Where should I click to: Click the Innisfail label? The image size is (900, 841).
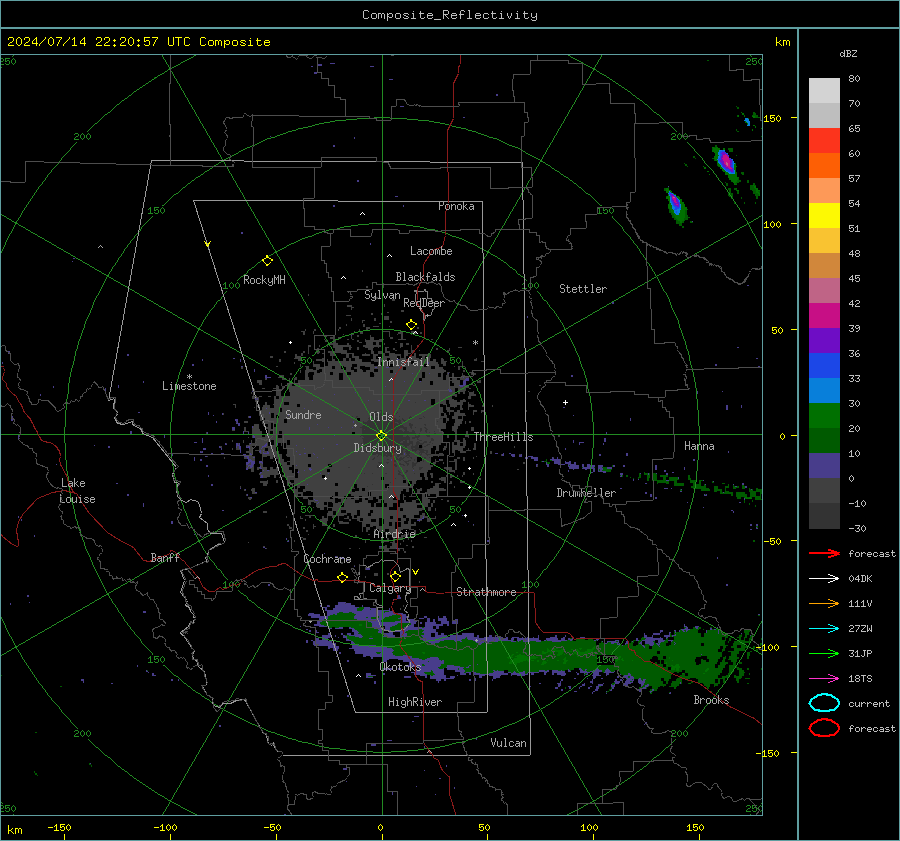(403, 362)
